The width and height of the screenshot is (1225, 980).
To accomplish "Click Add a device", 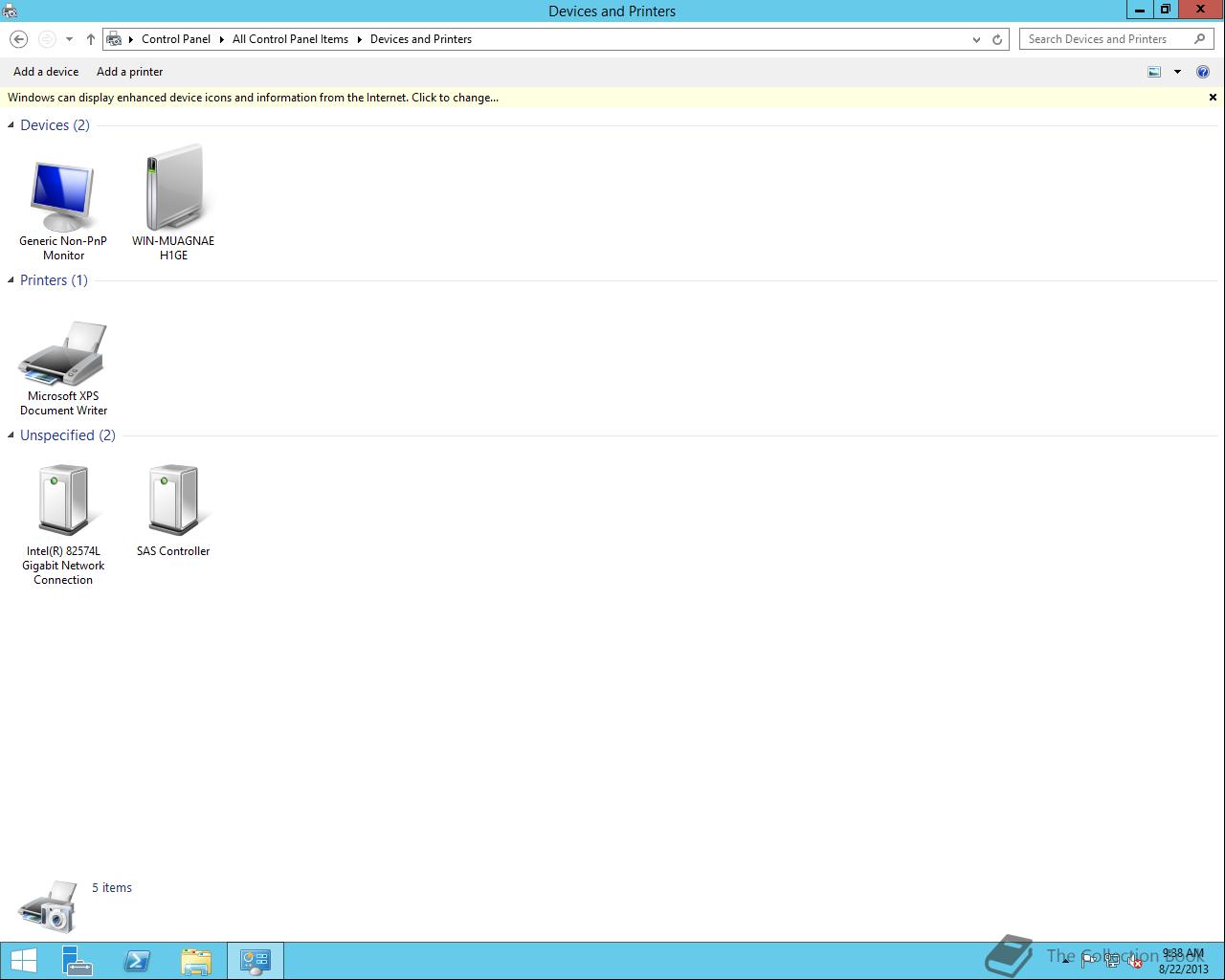I will point(46,72).
